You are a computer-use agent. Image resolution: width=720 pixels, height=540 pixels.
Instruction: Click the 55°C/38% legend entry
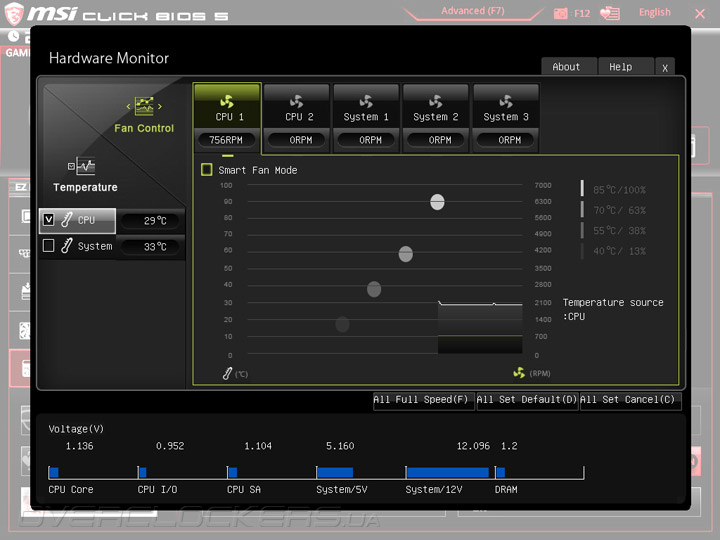click(619, 231)
